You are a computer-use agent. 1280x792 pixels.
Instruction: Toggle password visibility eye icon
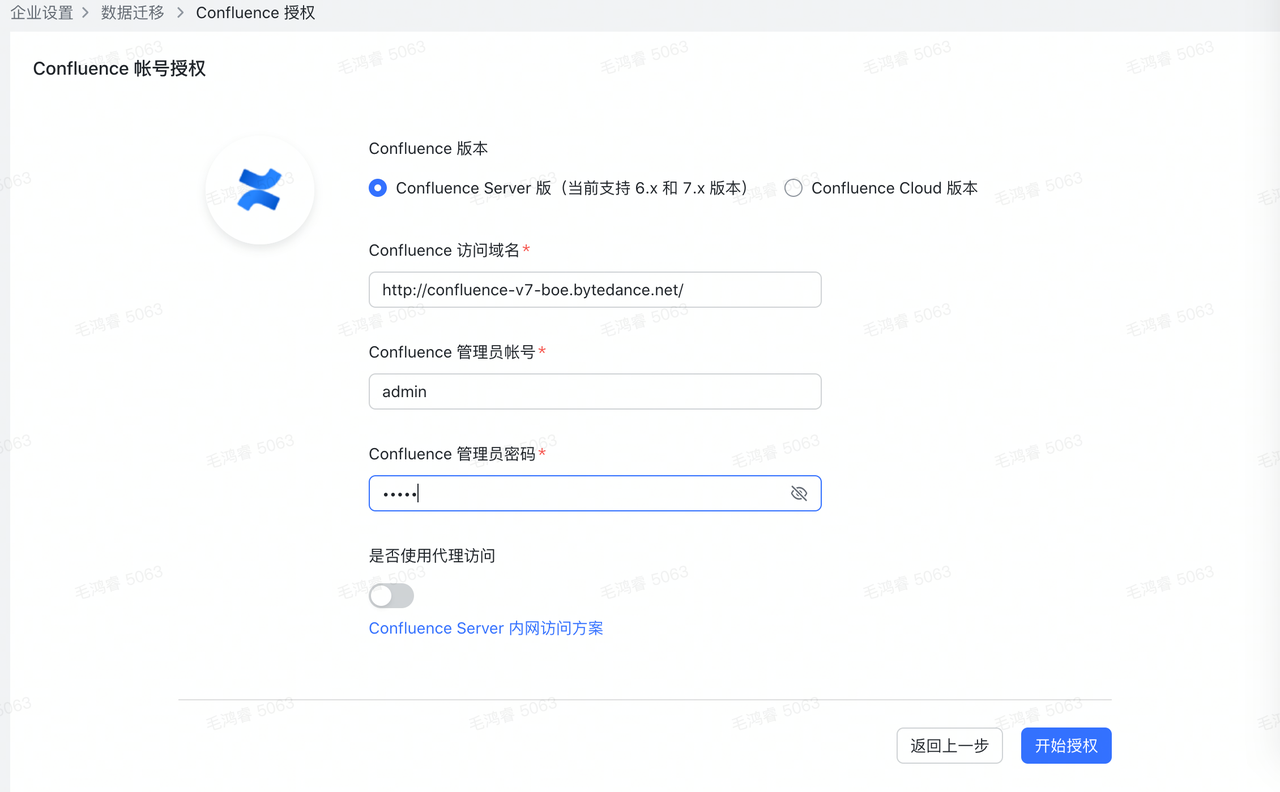click(799, 493)
